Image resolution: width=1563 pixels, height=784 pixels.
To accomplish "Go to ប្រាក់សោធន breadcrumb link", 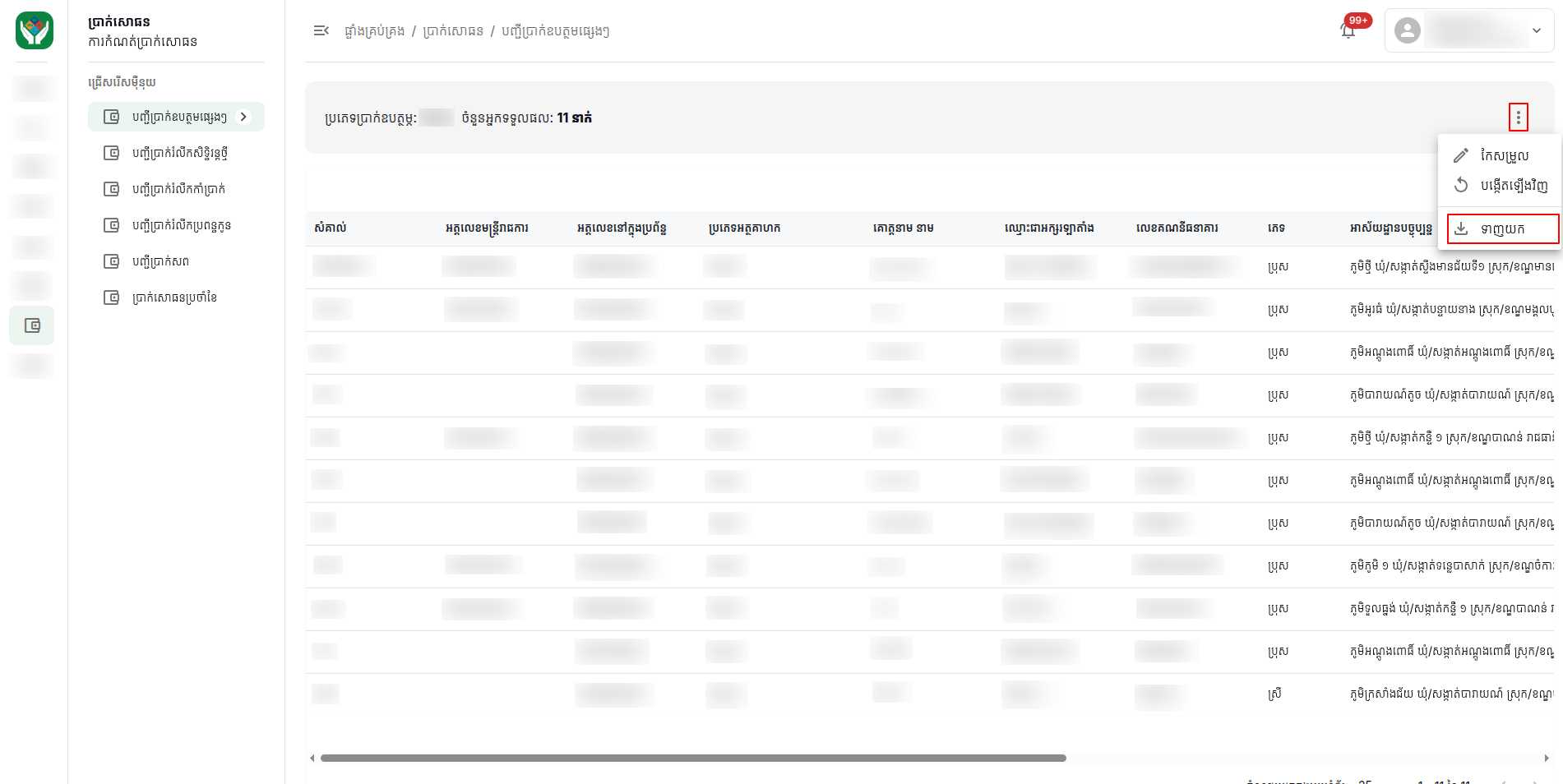I will click(x=453, y=31).
